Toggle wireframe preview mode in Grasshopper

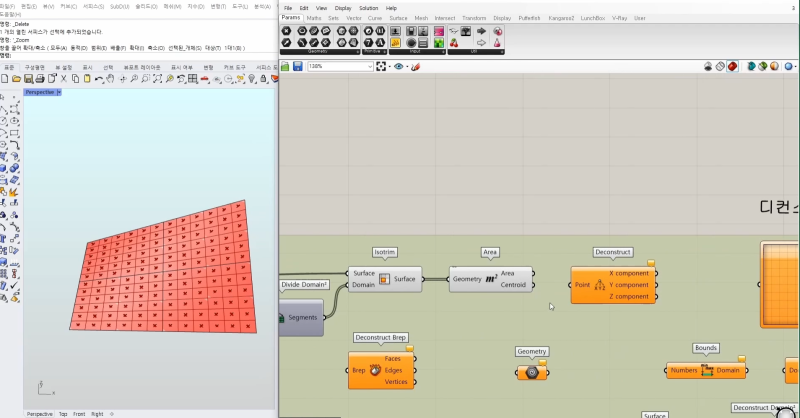point(720,66)
